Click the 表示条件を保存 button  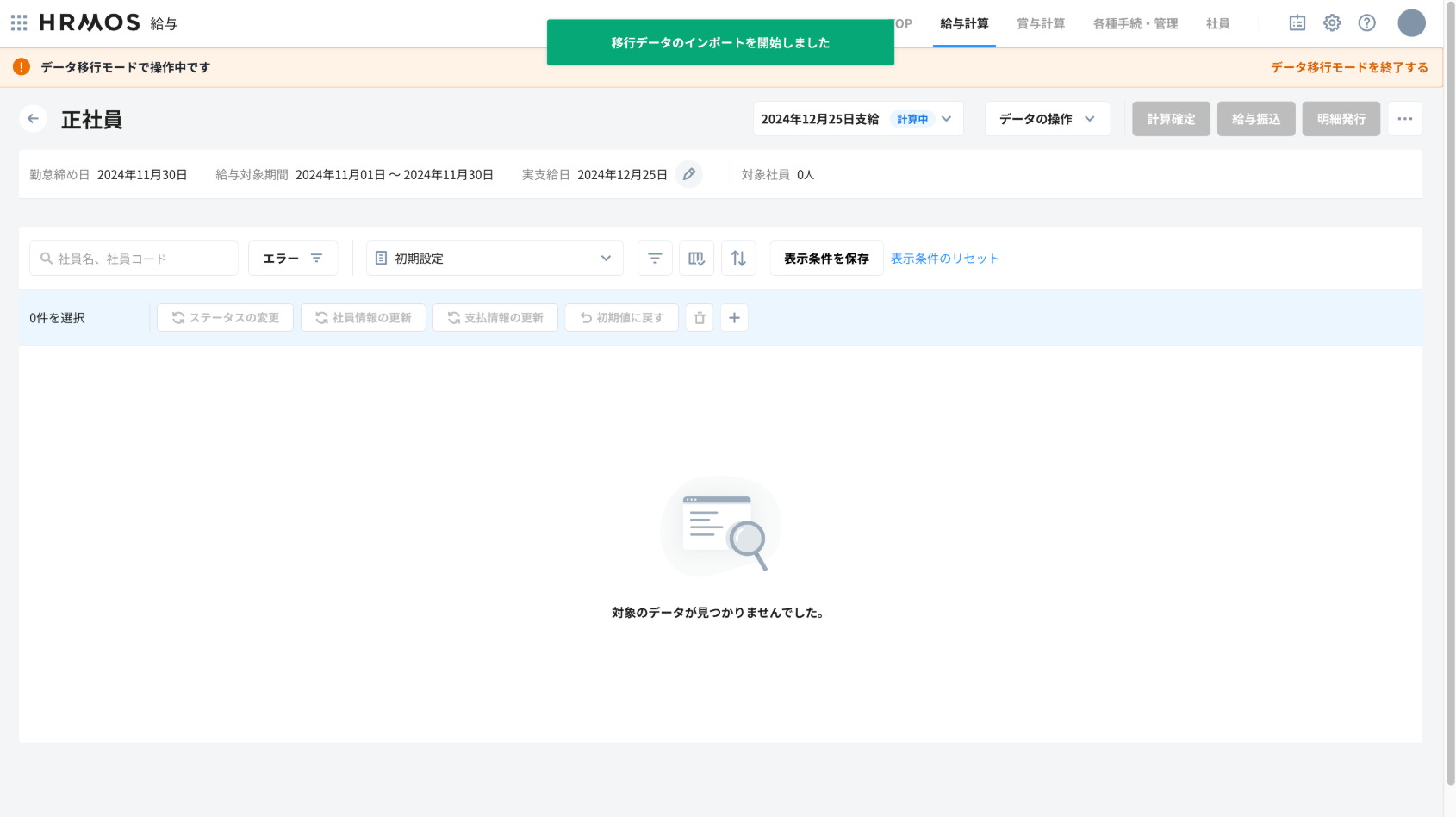click(x=826, y=259)
